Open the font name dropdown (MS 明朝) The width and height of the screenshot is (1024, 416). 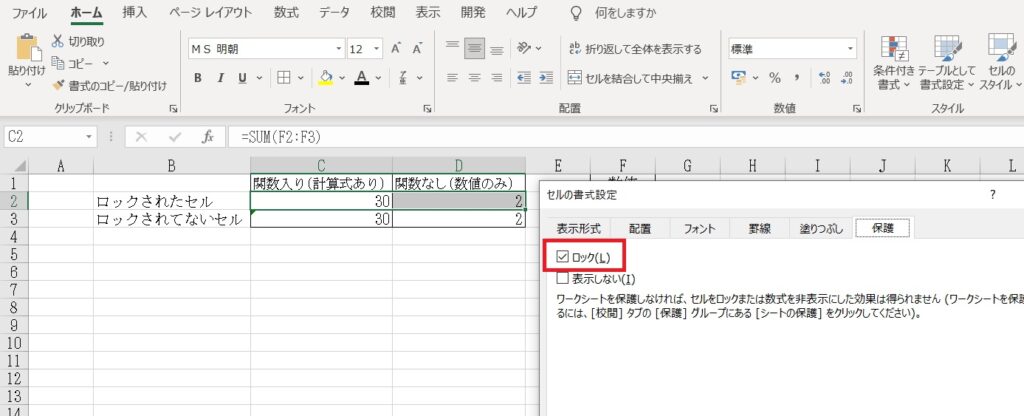pos(339,49)
